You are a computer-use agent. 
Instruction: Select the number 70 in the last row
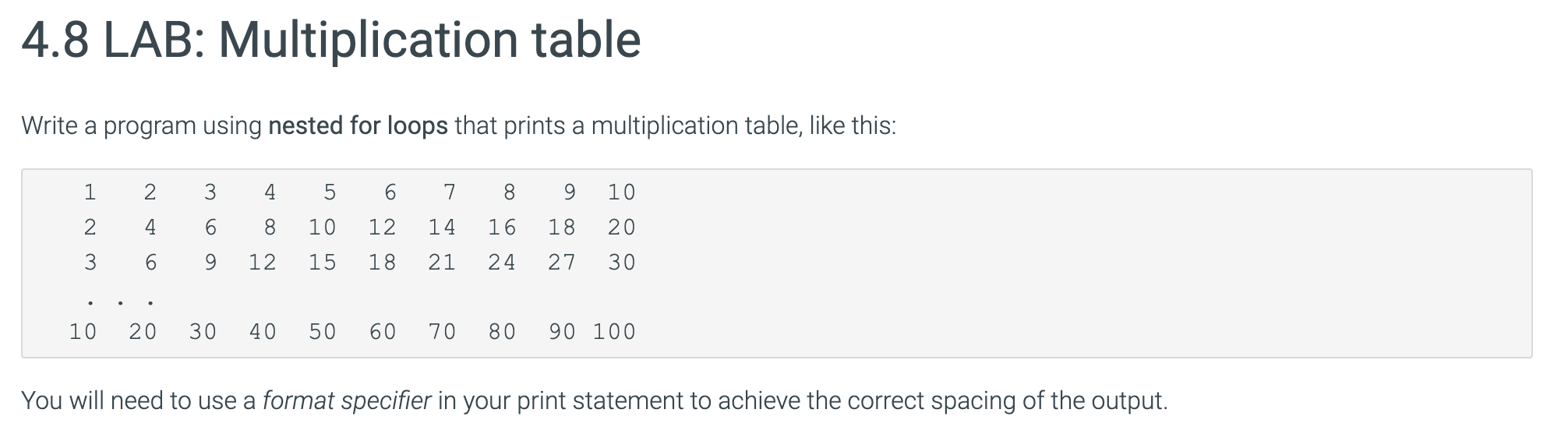click(x=442, y=332)
